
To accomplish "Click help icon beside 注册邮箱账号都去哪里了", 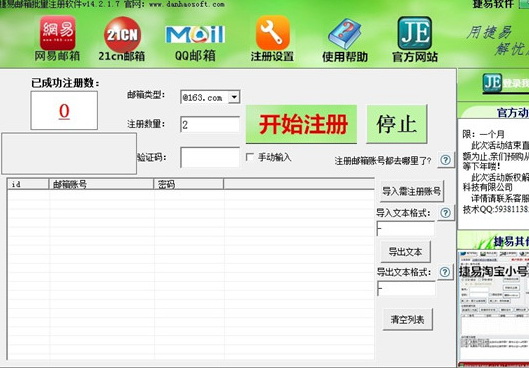I will point(446,160).
